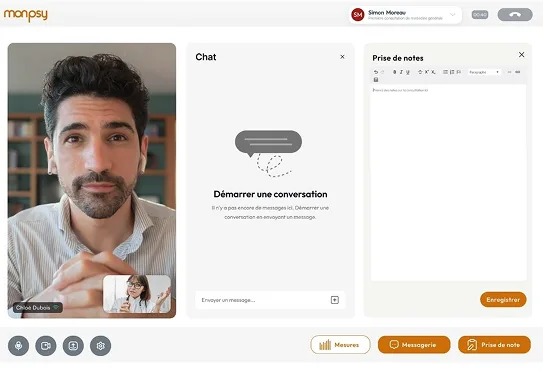Click the chat message input field
This screenshot has height=388, width=543.
(x=270, y=300)
